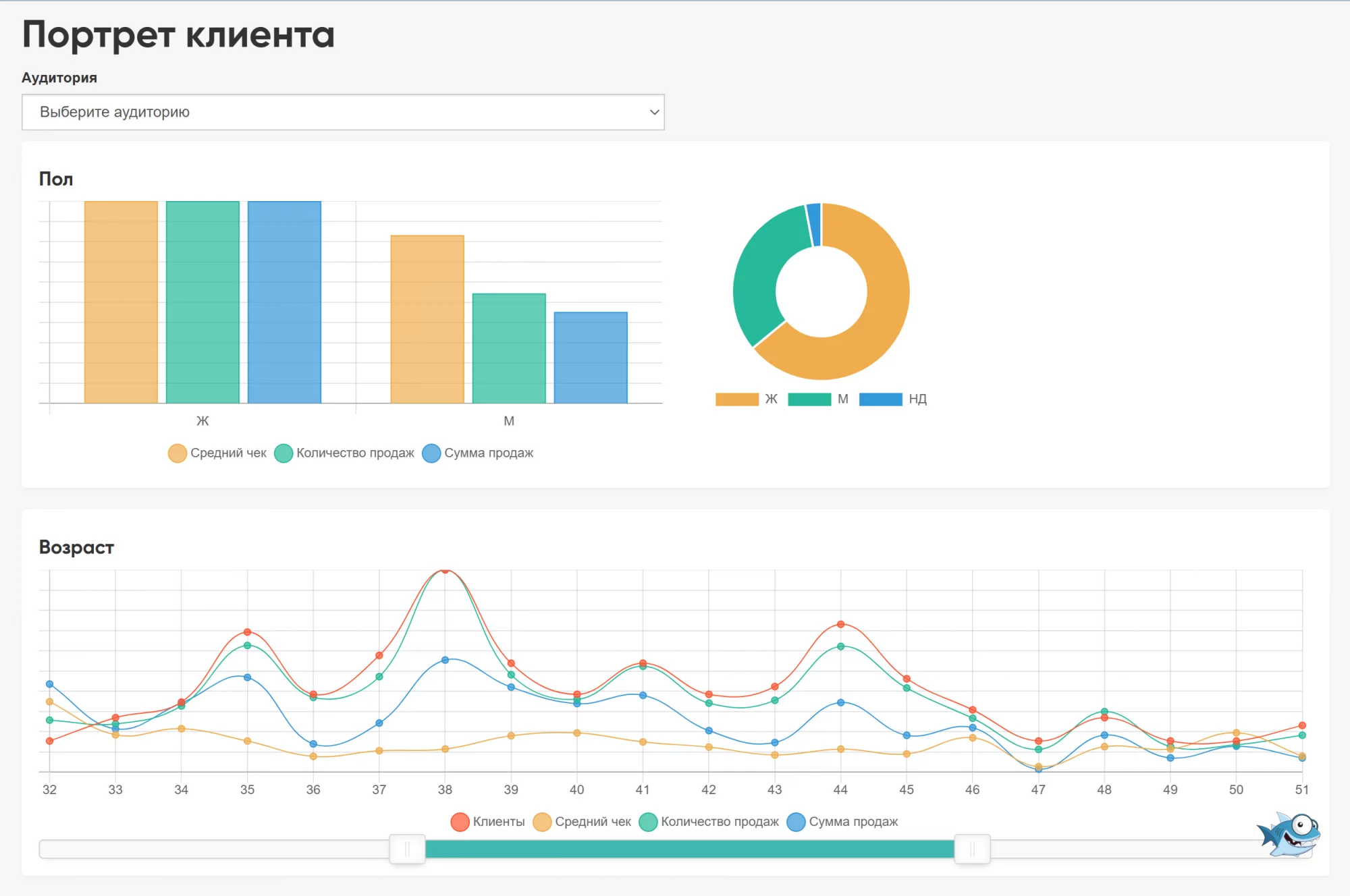Toggle Сумма продаж legend in Пол chart
1350x896 pixels.
[x=478, y=453]
